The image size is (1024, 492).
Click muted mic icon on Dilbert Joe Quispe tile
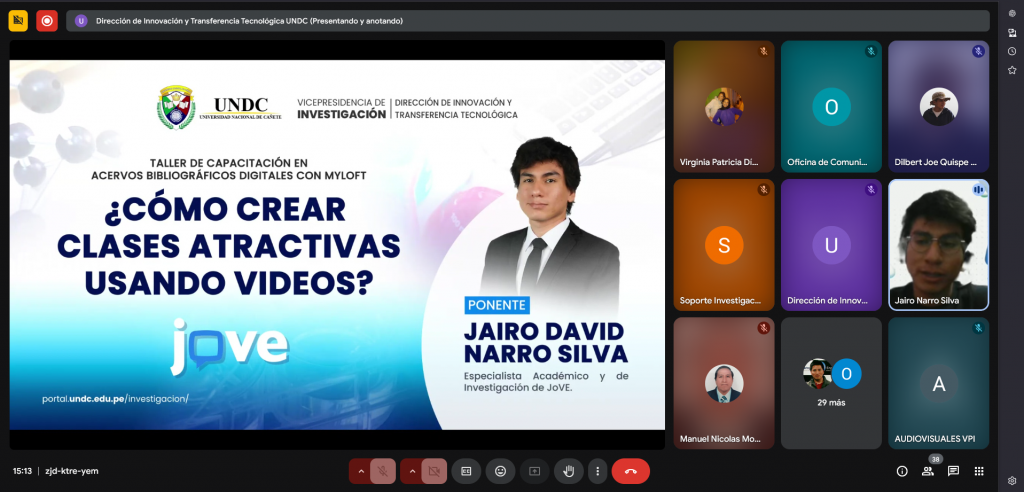(978, 51)
